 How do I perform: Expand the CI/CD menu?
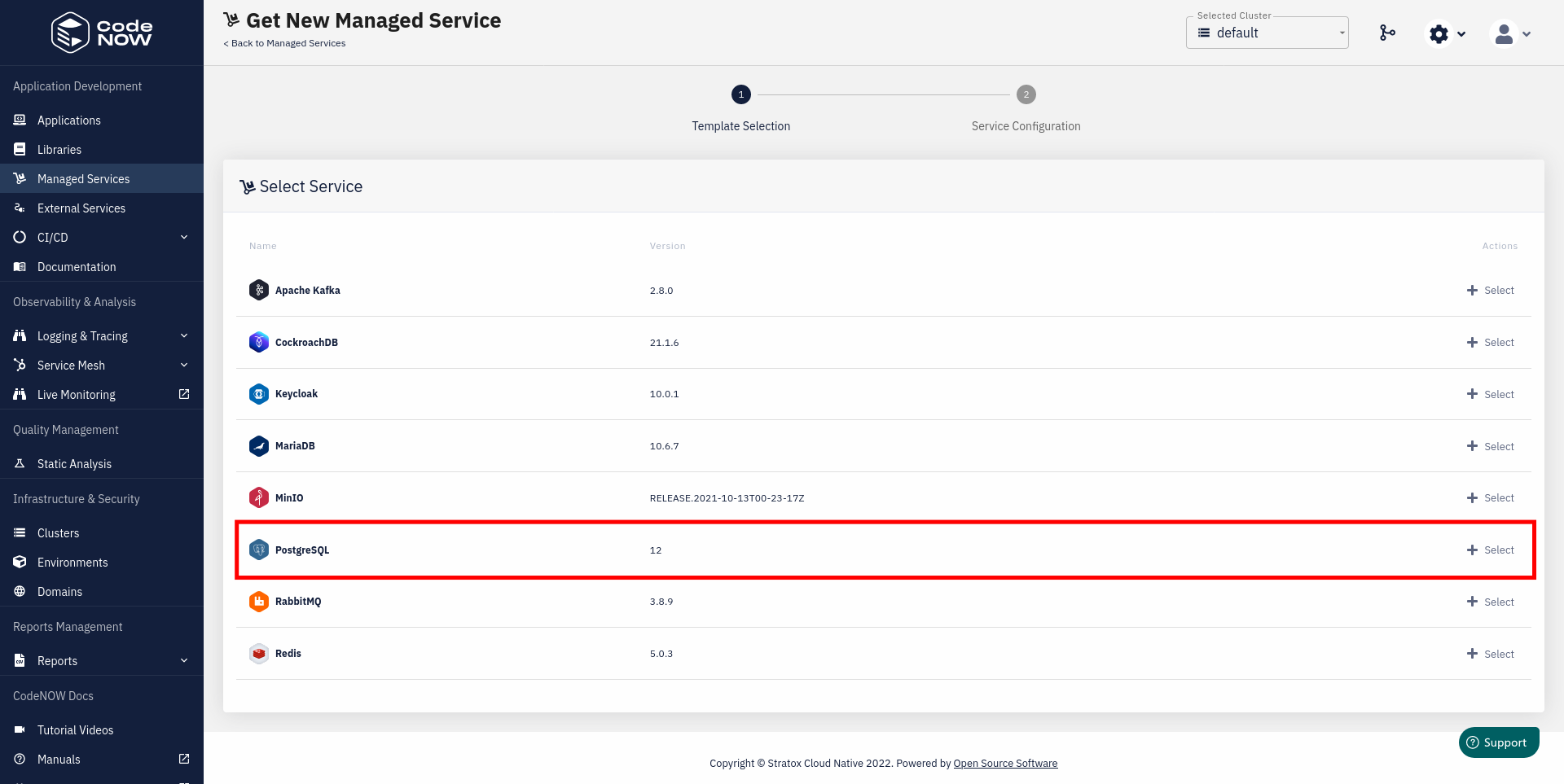pyautogui.click(x=102, y=238)
